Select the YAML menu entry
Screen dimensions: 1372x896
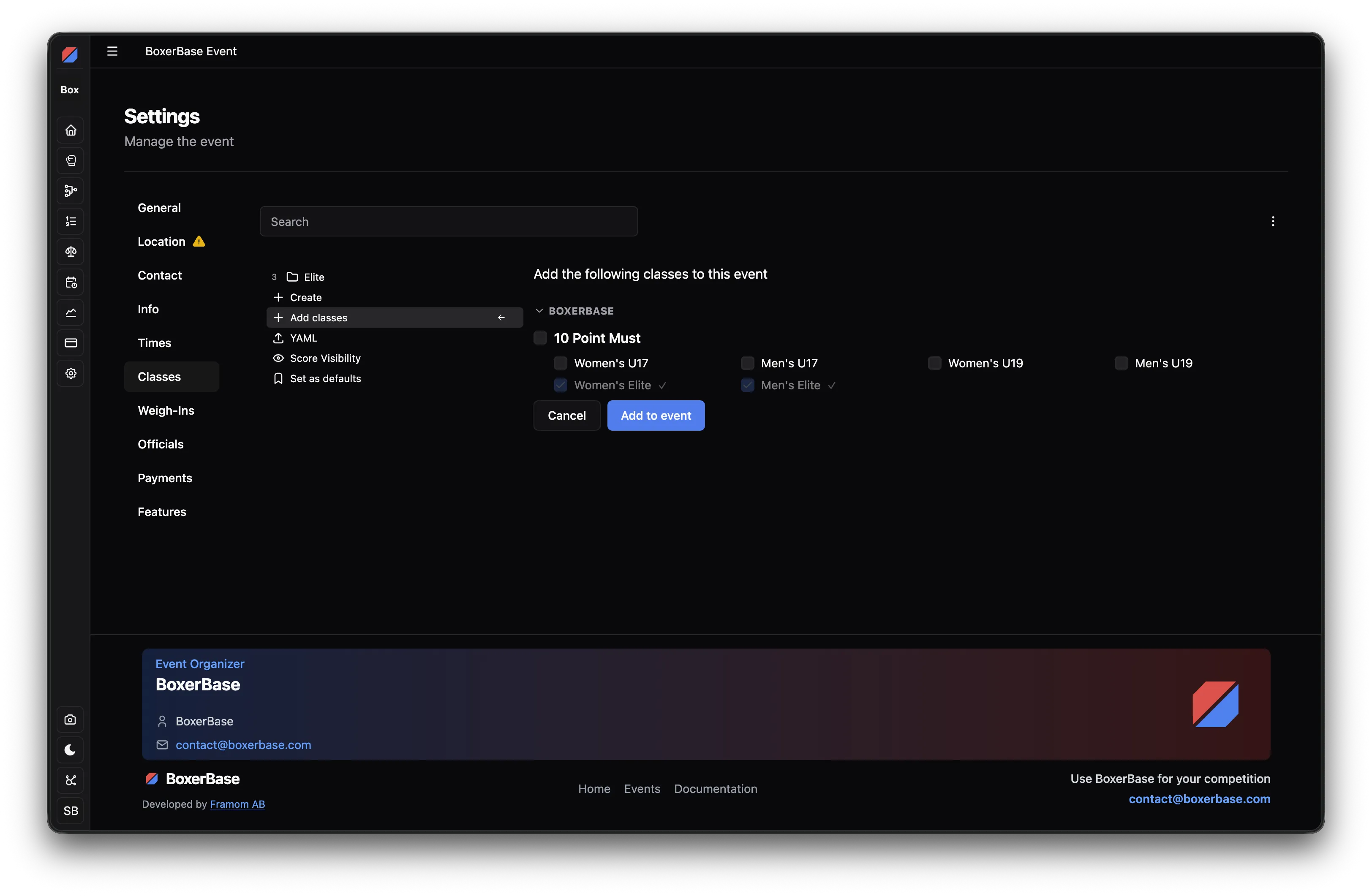coord(394,338)
